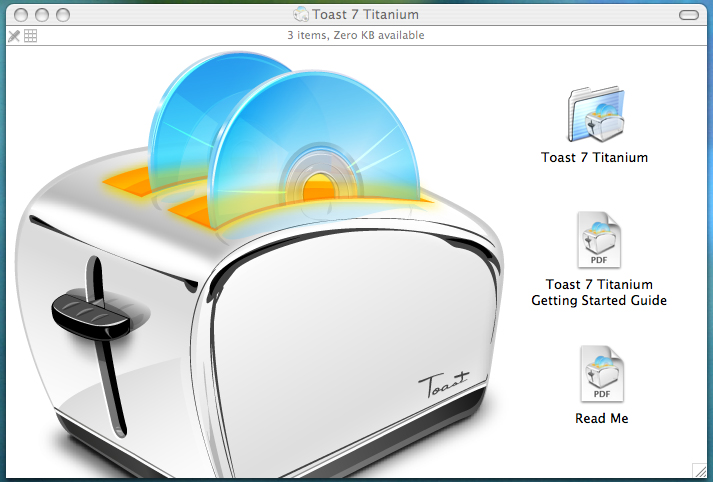Select the Getting Started Guide PDF icon
The width and height of the screenshot is (713, 482).
click(x=599, y=240)
